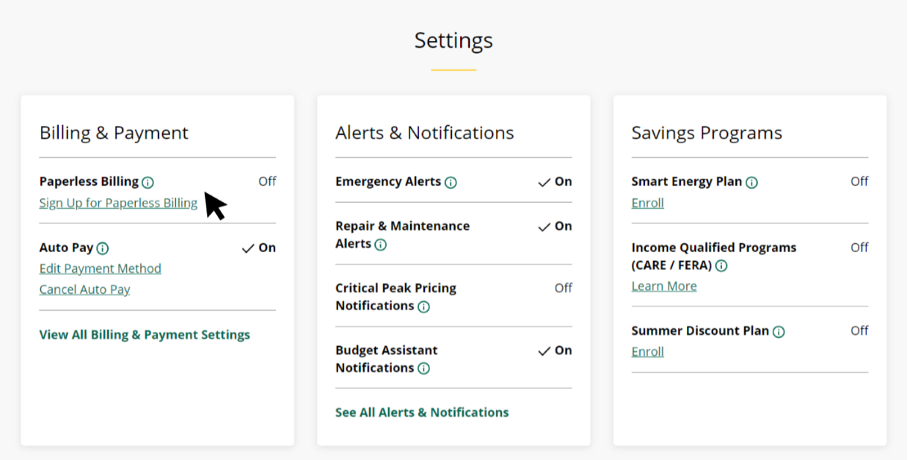Click info icon beside Paperless Billing
908x460 pixels.
[x=148, y=182]
